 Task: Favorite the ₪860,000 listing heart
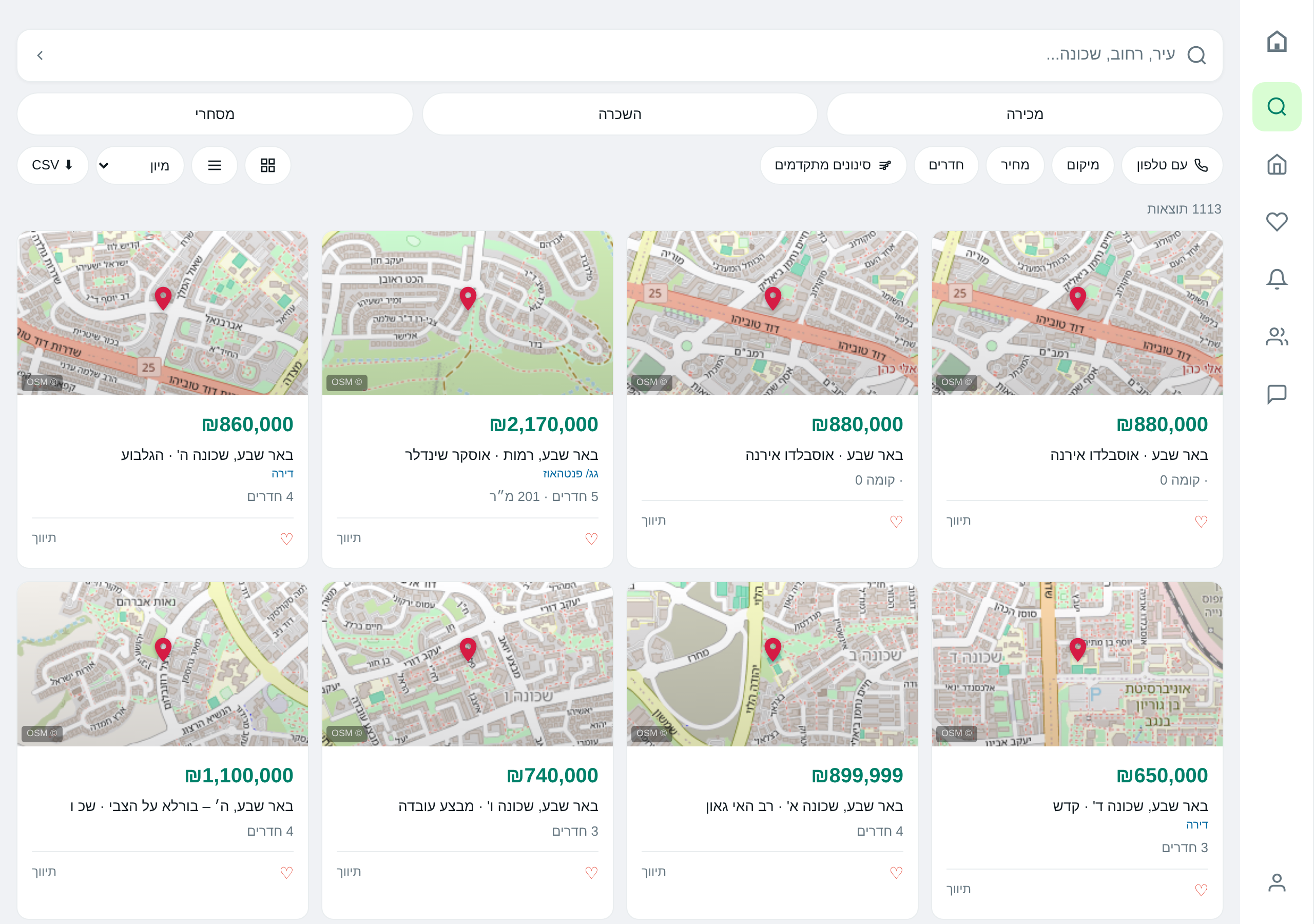(x=287, y=538)
